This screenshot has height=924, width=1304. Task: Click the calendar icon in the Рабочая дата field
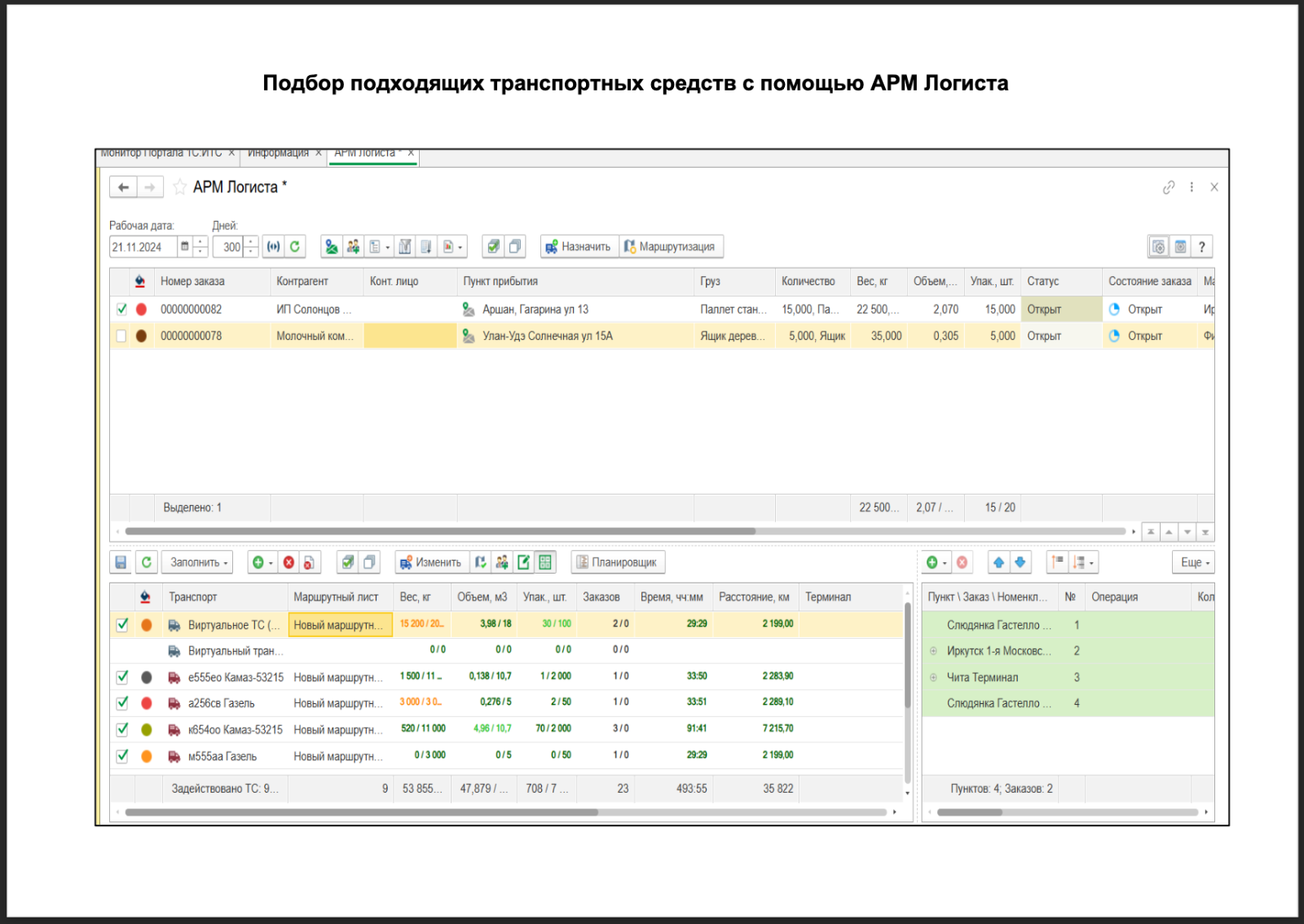[185, 247]
